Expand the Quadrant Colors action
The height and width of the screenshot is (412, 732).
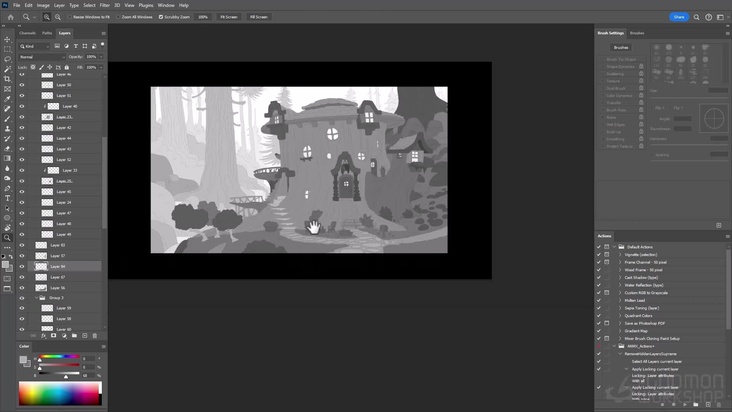(620, 316)
